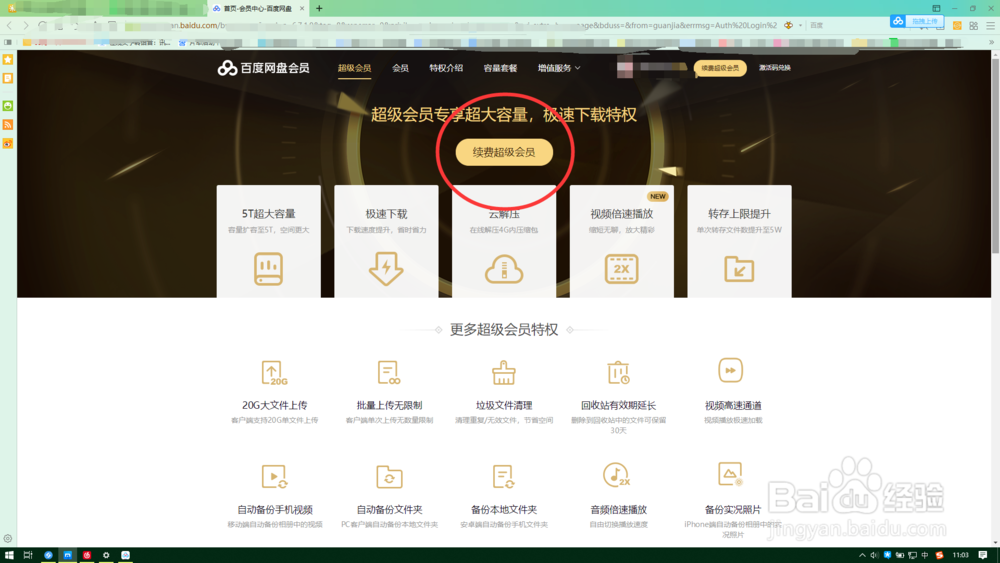
Task: Click the 视频倍速播放 2X icon
Action: click(x=621, y=268)
